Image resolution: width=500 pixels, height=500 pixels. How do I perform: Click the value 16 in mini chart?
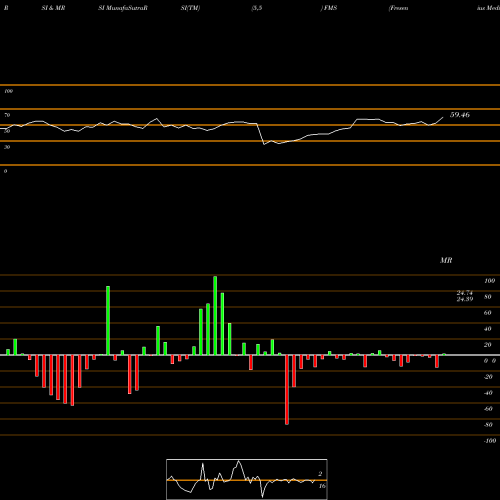pyautogui.click(x=322, y=486)
